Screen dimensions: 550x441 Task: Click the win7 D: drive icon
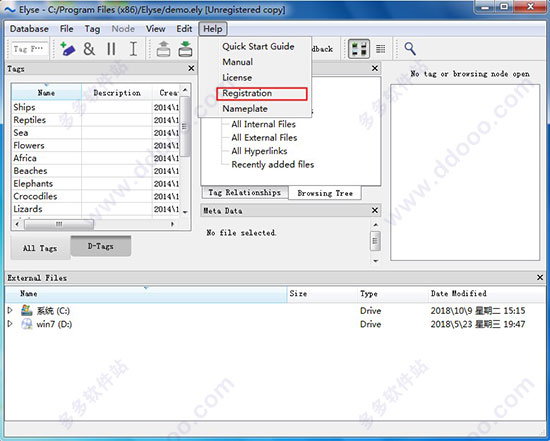tap(26, 324)
